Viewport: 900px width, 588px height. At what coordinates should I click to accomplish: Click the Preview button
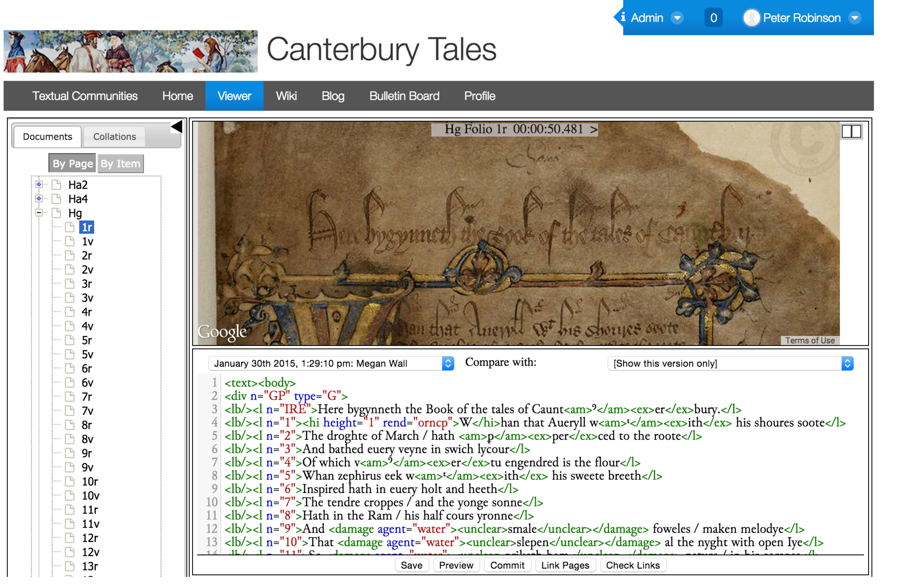point(456,566)
